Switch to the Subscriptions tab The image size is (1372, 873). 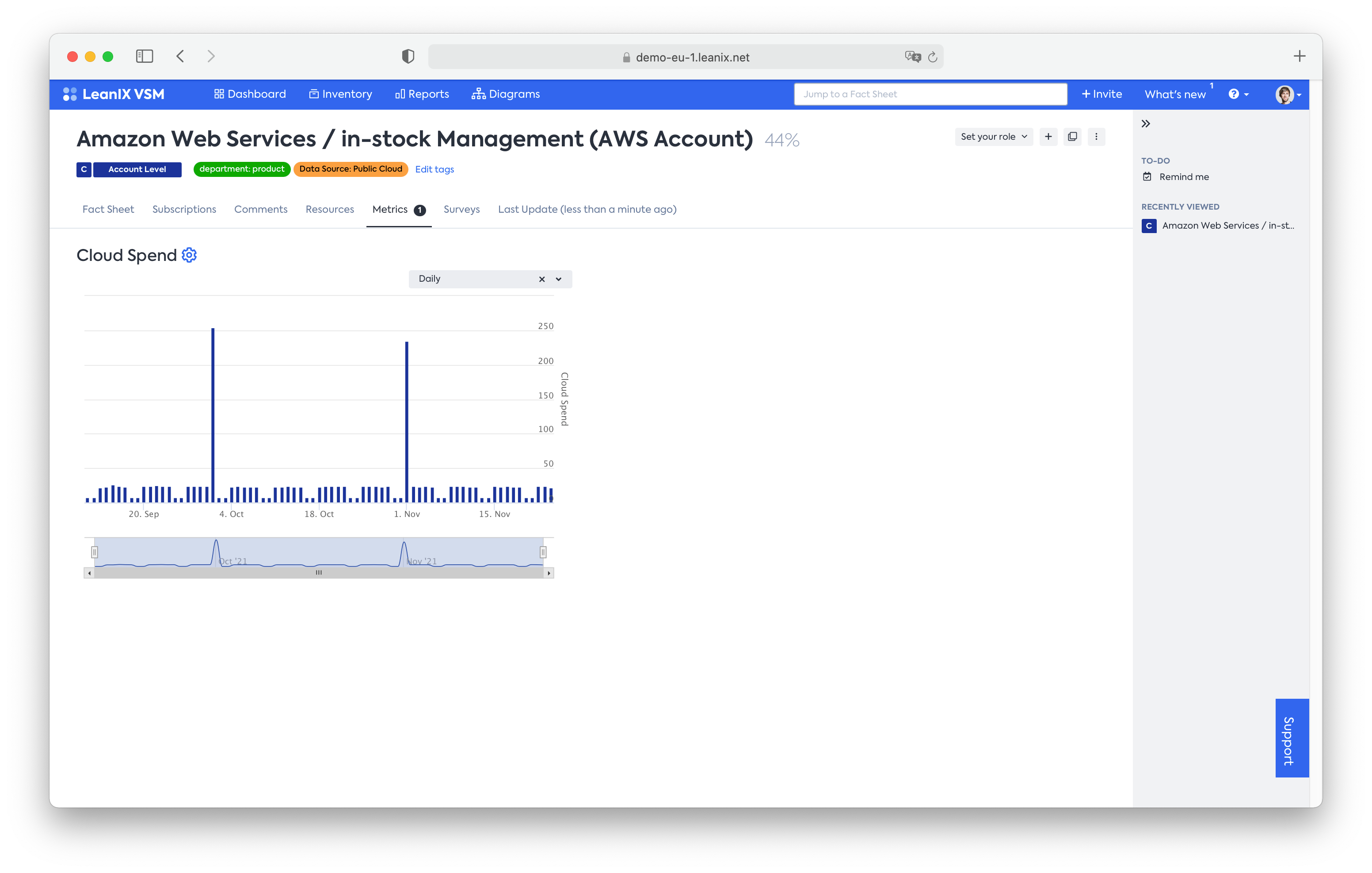(184, 209)
